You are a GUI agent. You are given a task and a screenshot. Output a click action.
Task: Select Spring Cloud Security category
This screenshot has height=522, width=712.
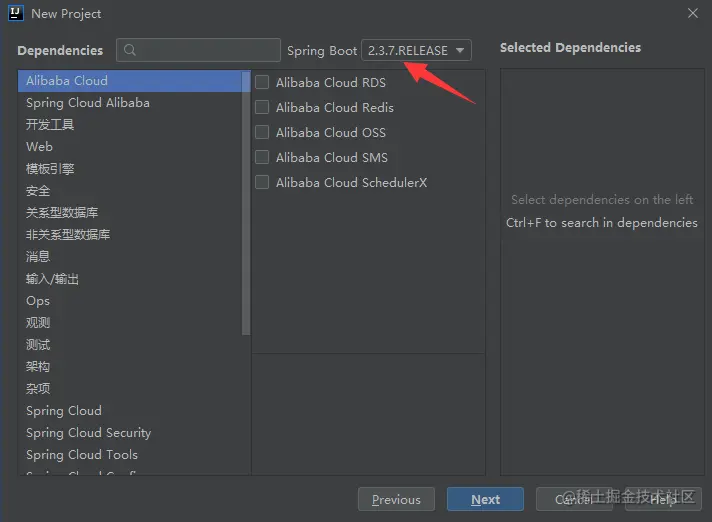pyautogui.click(x=88, y=432)
